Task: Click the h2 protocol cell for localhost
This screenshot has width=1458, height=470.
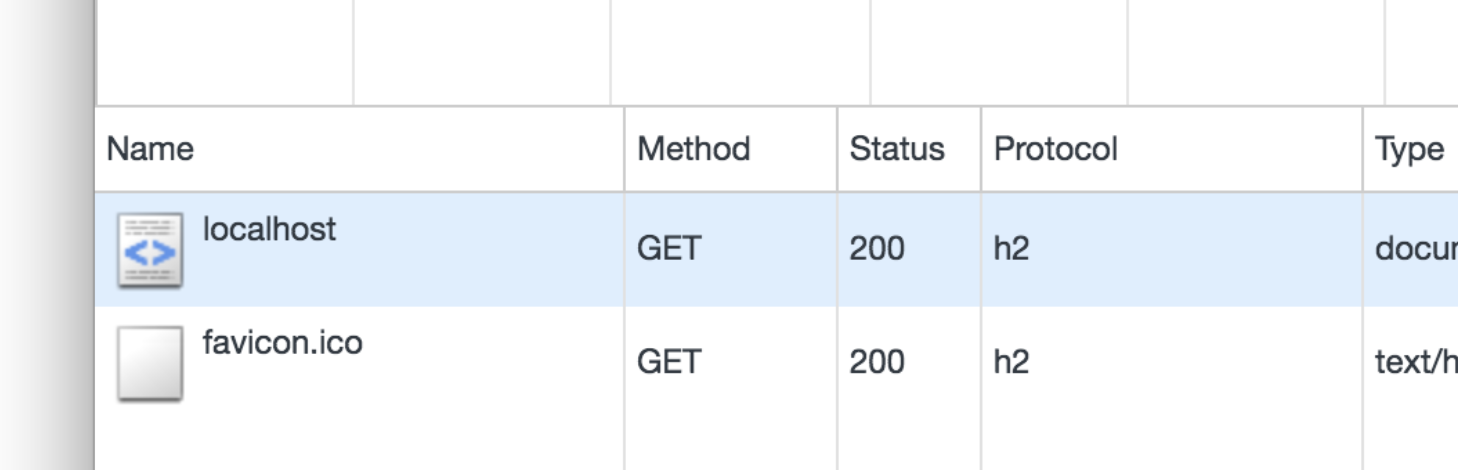Action: pos(1011,248)
